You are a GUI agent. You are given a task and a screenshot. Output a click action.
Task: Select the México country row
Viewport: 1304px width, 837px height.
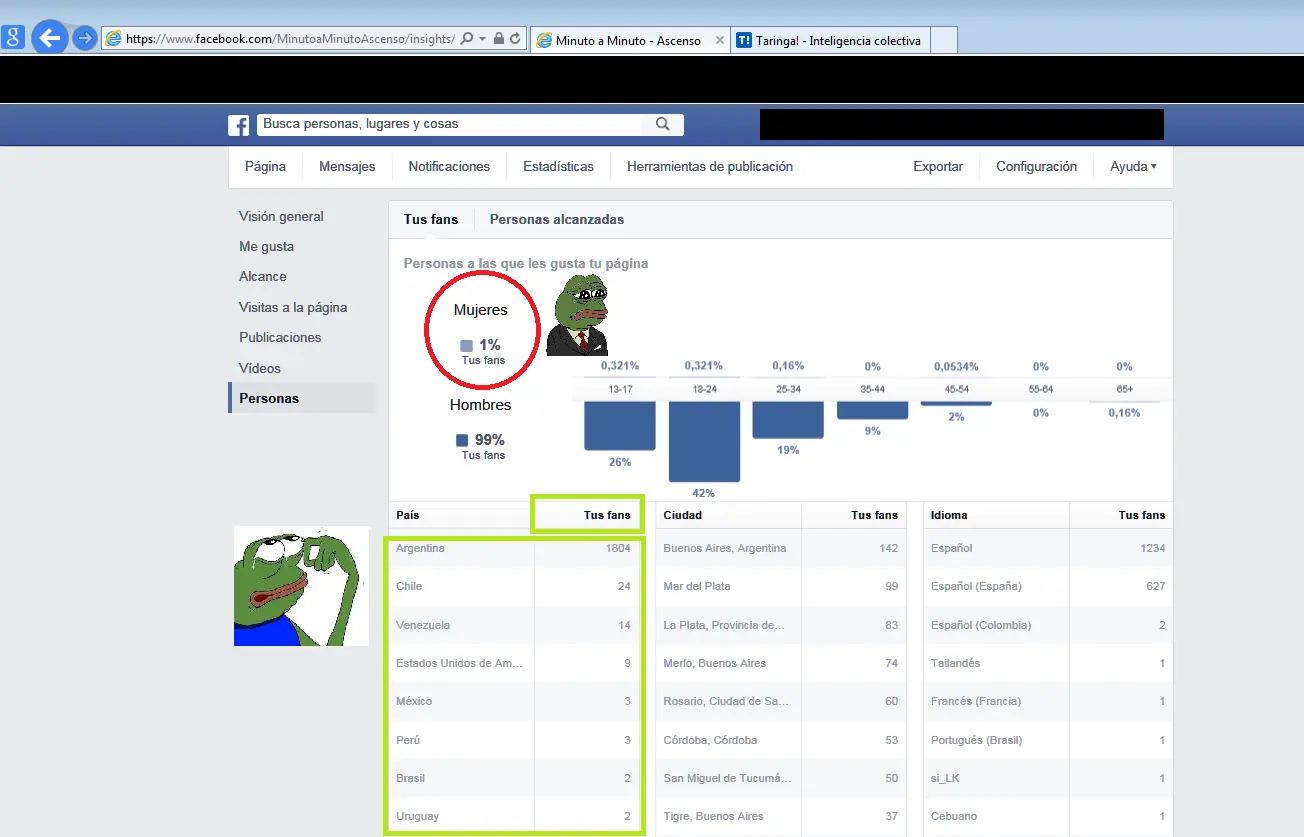click(x=515, y=701)
